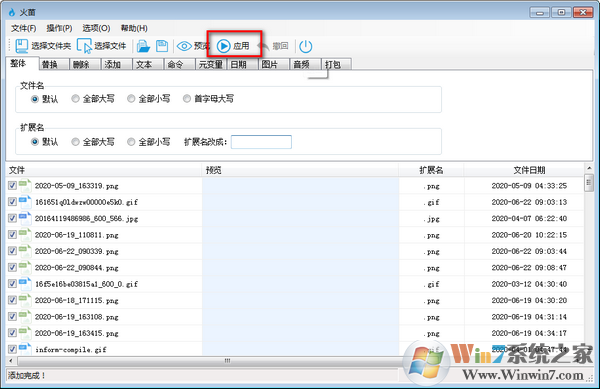Screen dimensions: 600x389
Task: Switch to the 替换 tab
Action: pos(54,65)
